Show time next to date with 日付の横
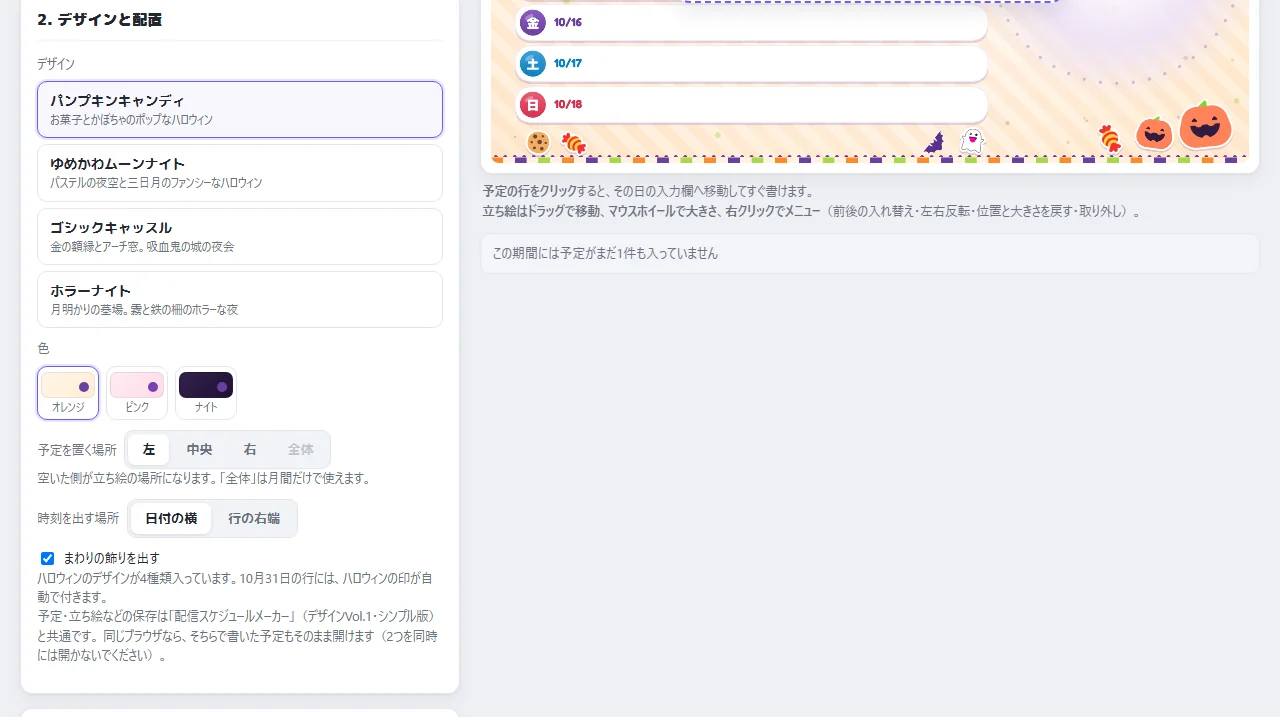 tap(171, 518)
